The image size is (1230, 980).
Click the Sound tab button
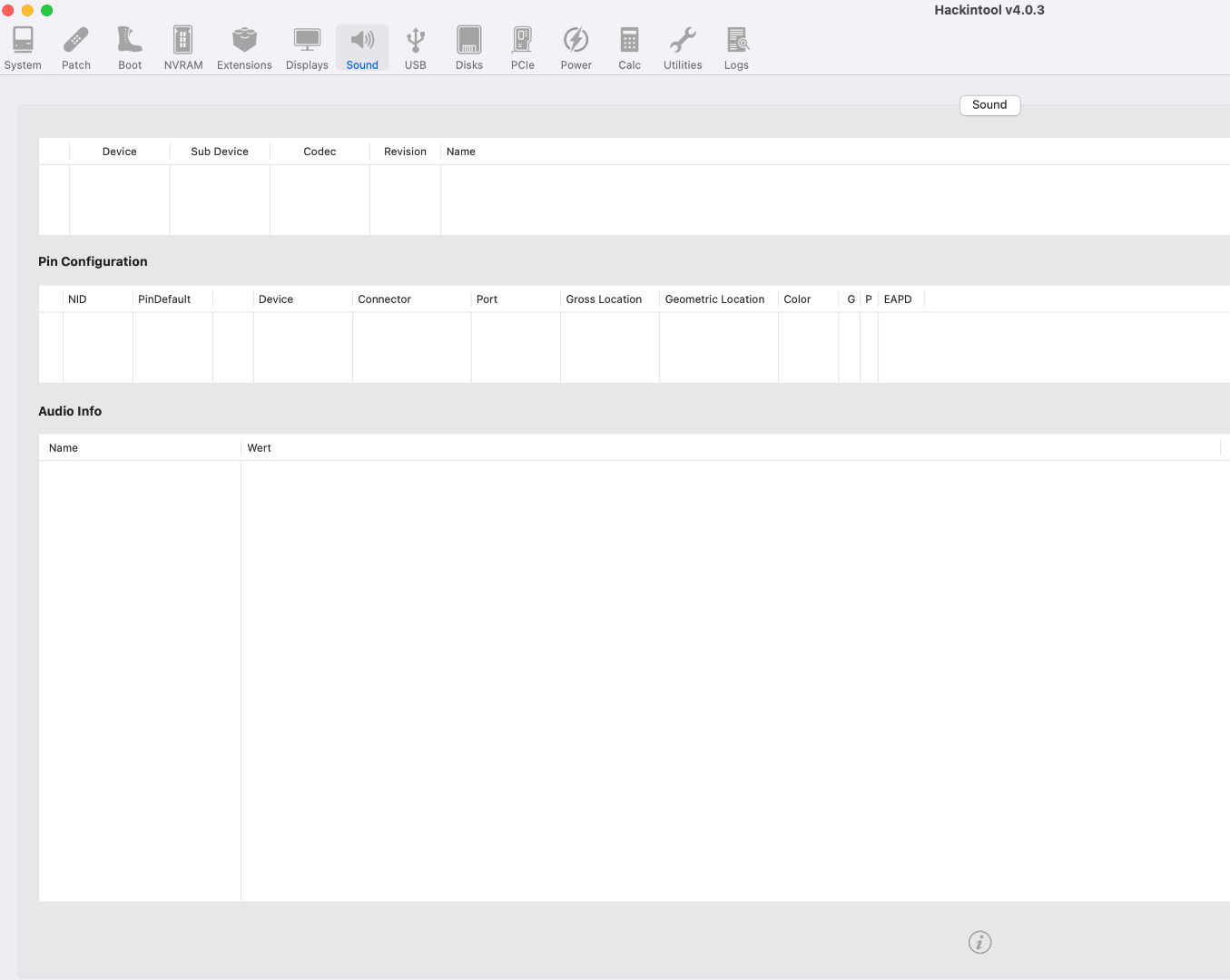click(x=989, y=105)
